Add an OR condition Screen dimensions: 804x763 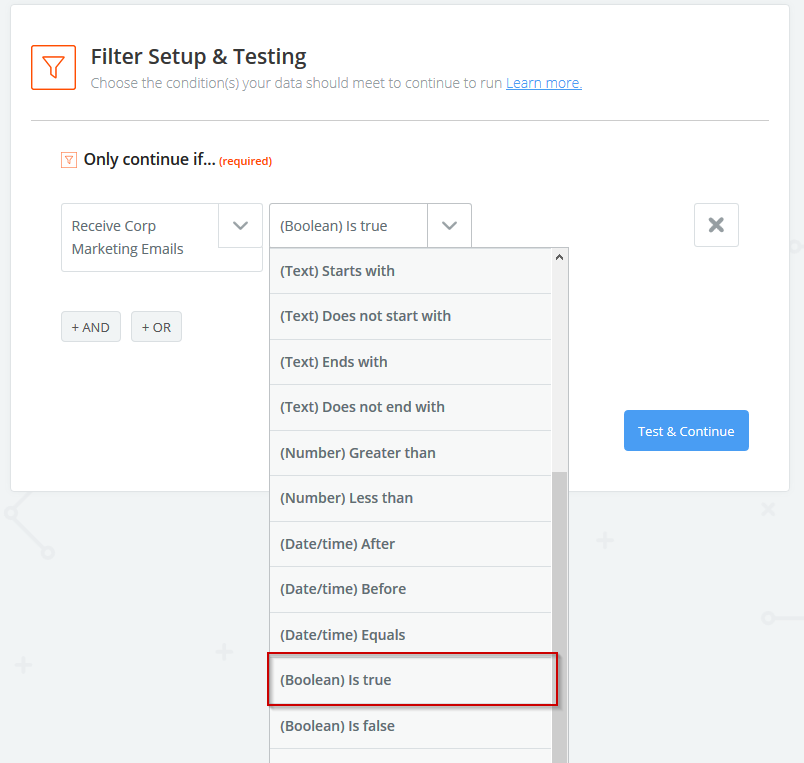click(156, 327)
